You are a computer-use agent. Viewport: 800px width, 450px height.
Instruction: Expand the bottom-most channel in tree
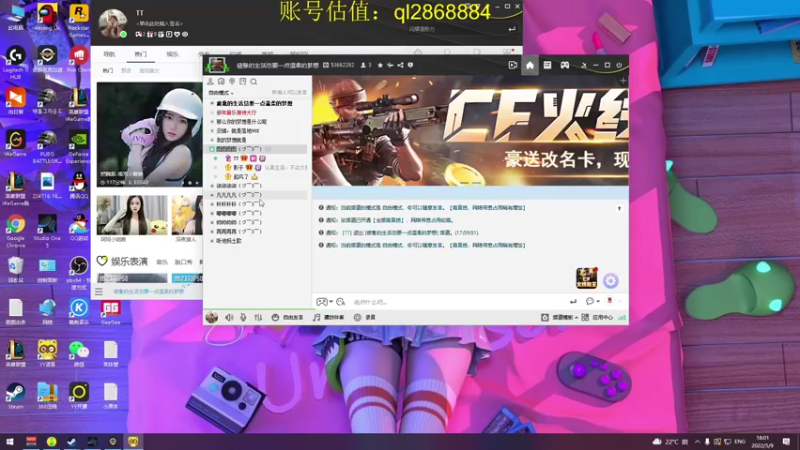tap(212, 241)
